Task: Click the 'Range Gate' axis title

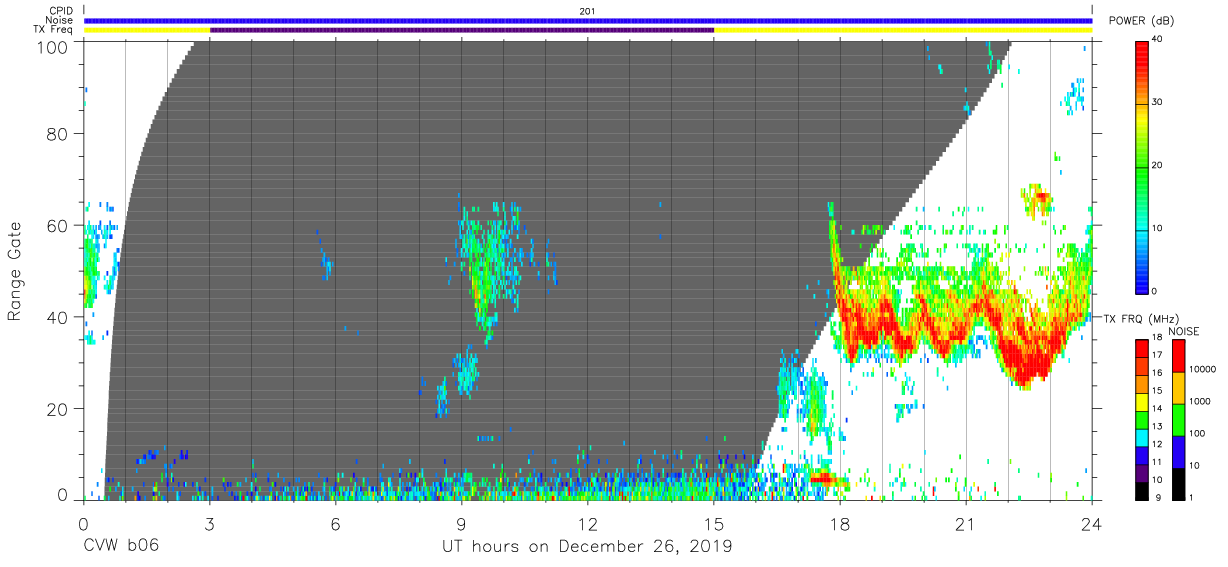Action: (x=15, y=272)
